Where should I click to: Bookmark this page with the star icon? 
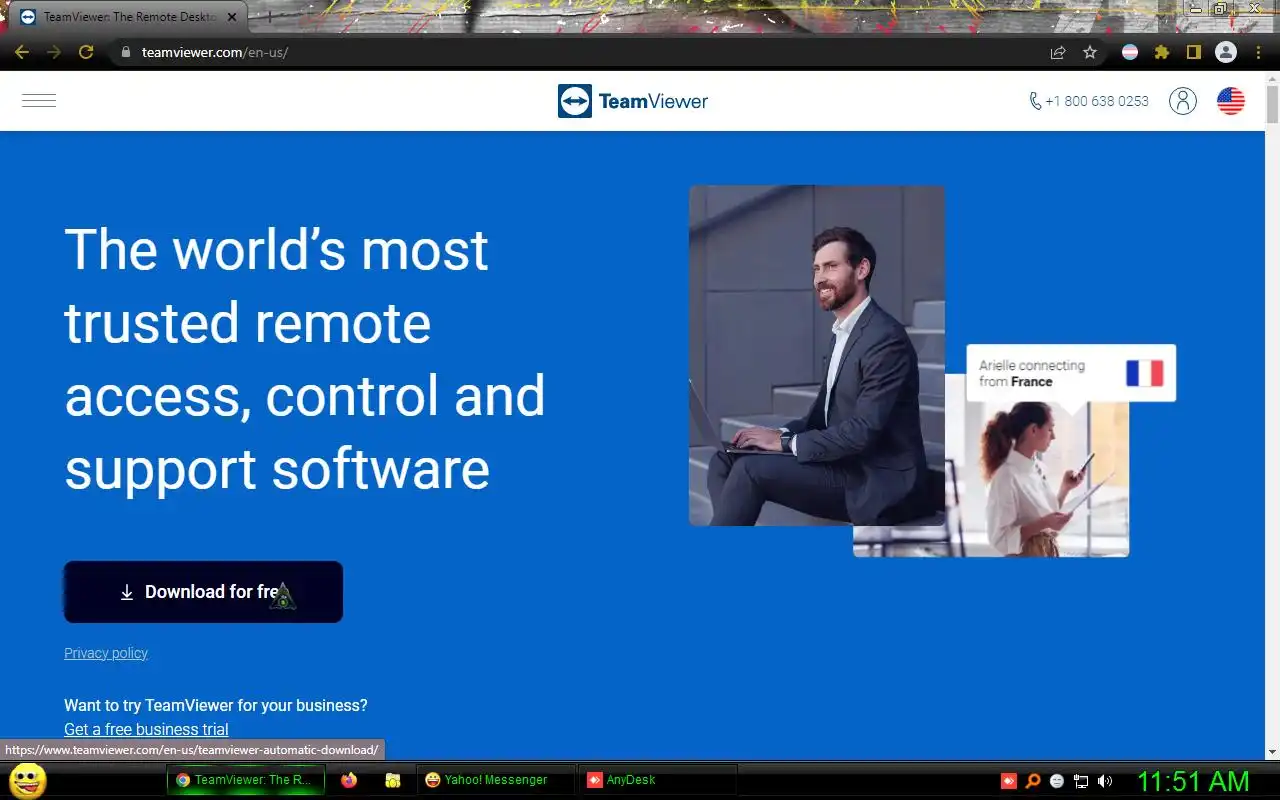[1090, 52]
